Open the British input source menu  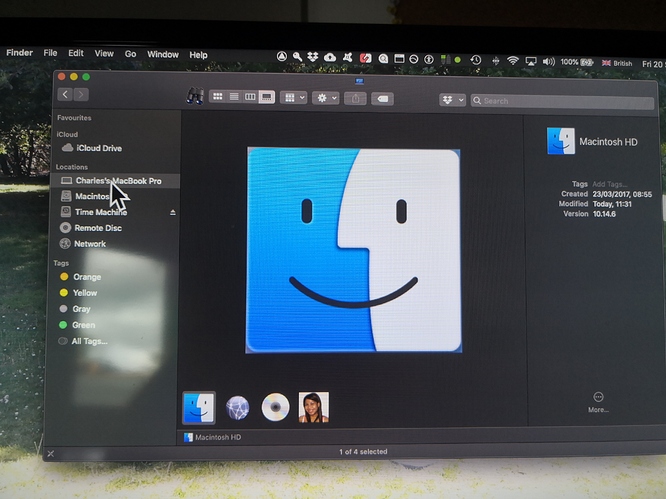(617, 63)
